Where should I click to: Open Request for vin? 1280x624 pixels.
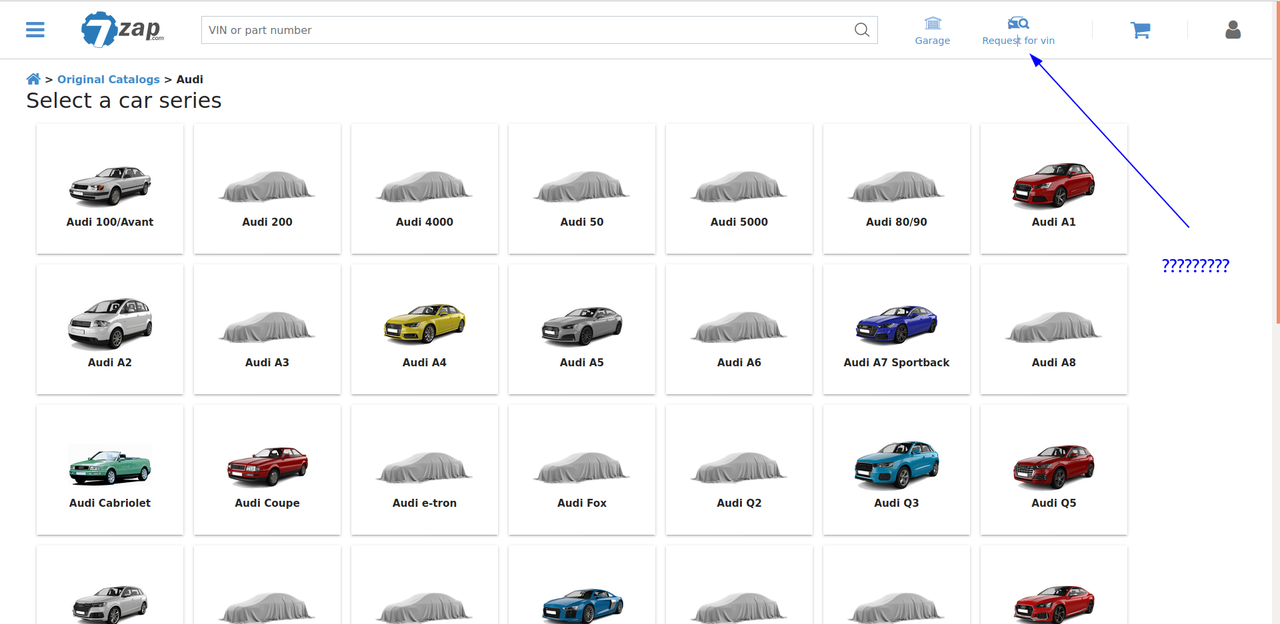click(1018, 30)
